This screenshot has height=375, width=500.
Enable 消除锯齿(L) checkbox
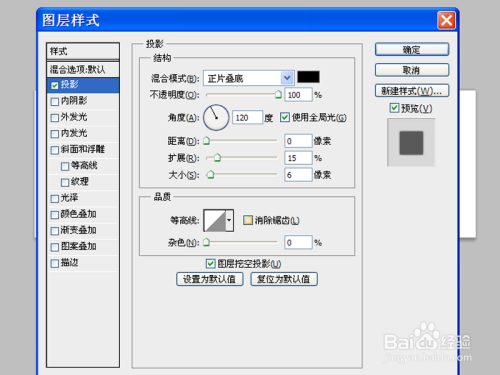pos(247,220)
